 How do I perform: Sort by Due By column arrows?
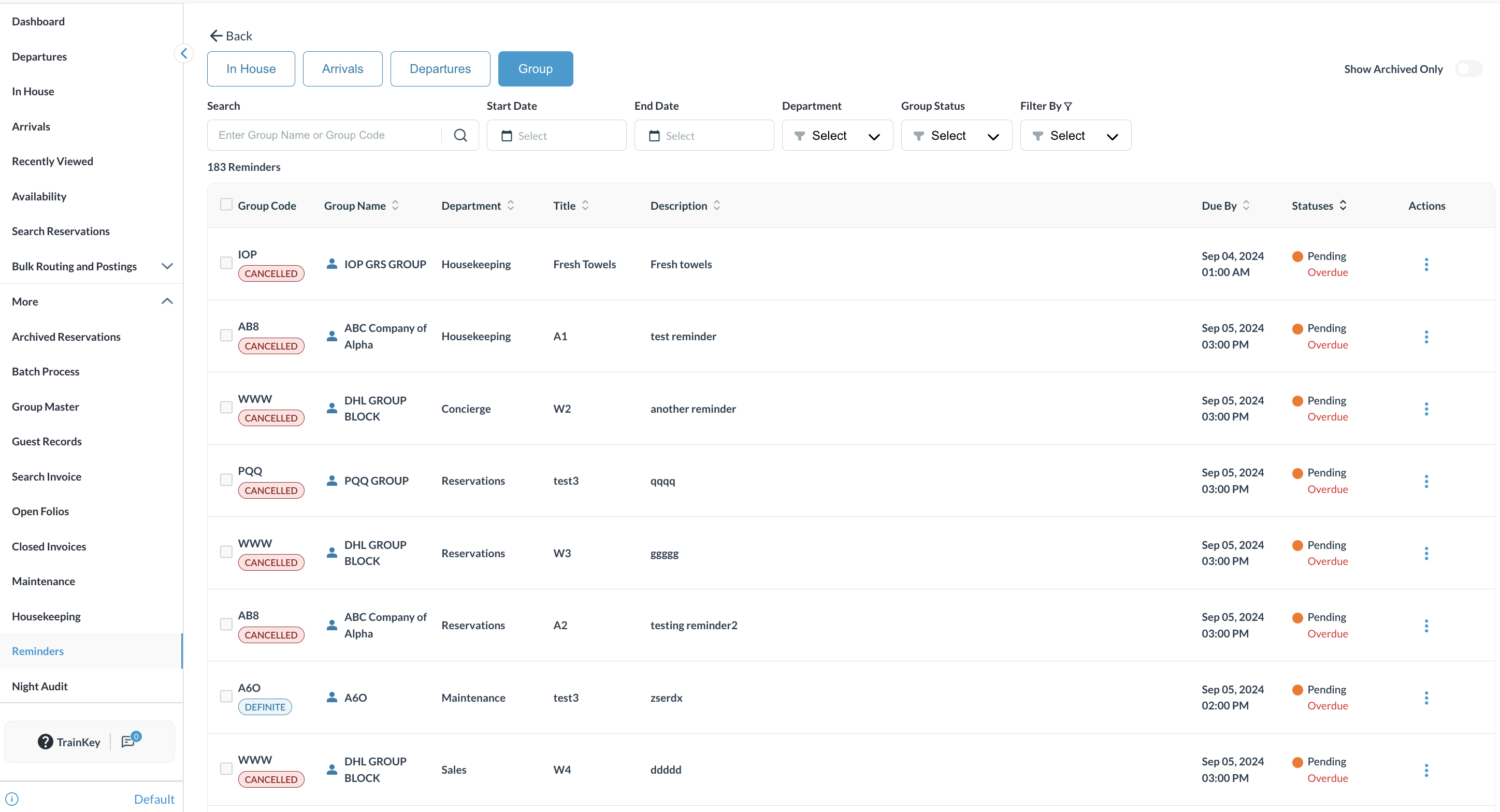1246,206
